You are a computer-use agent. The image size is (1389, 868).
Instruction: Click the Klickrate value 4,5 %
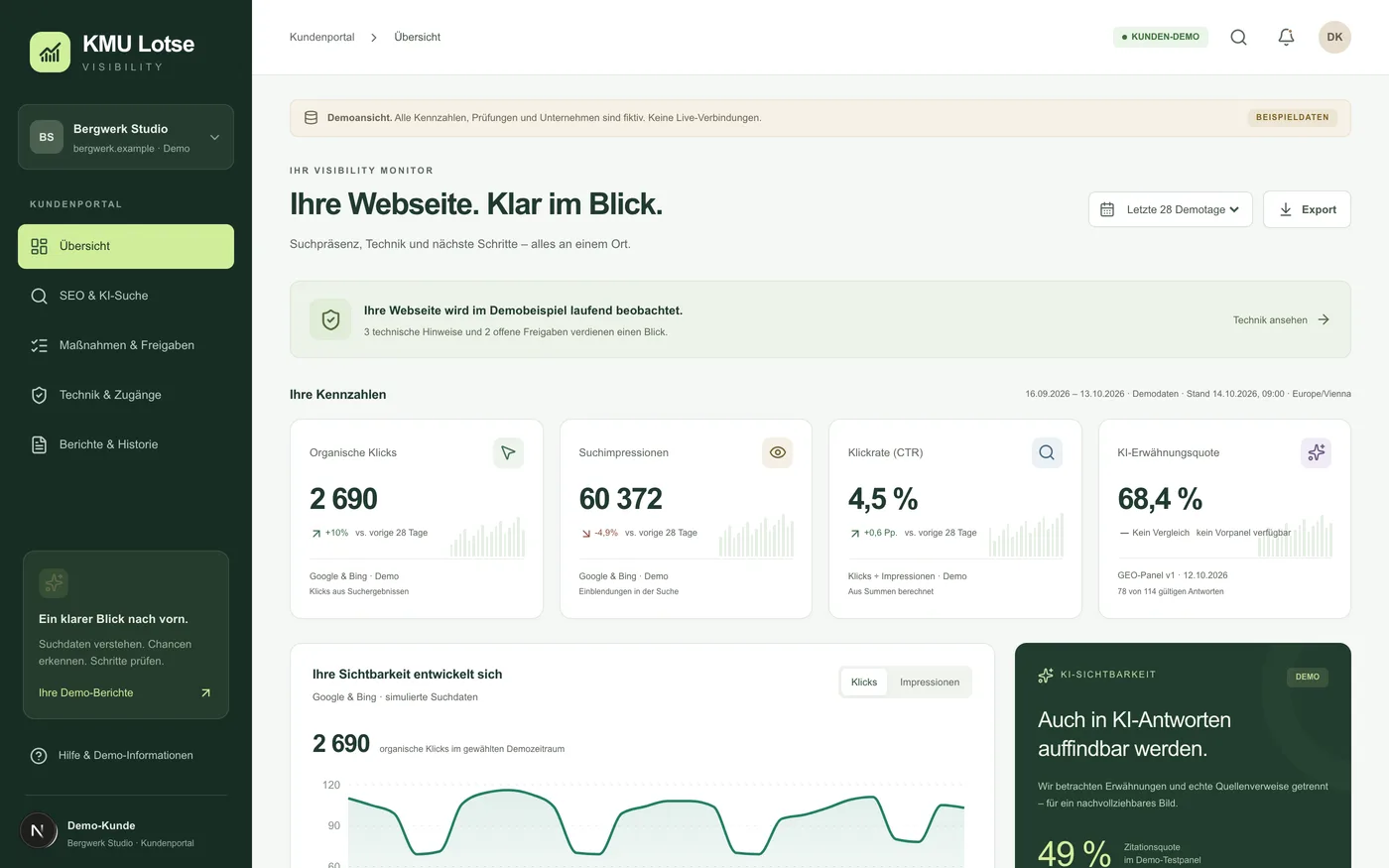883,499
